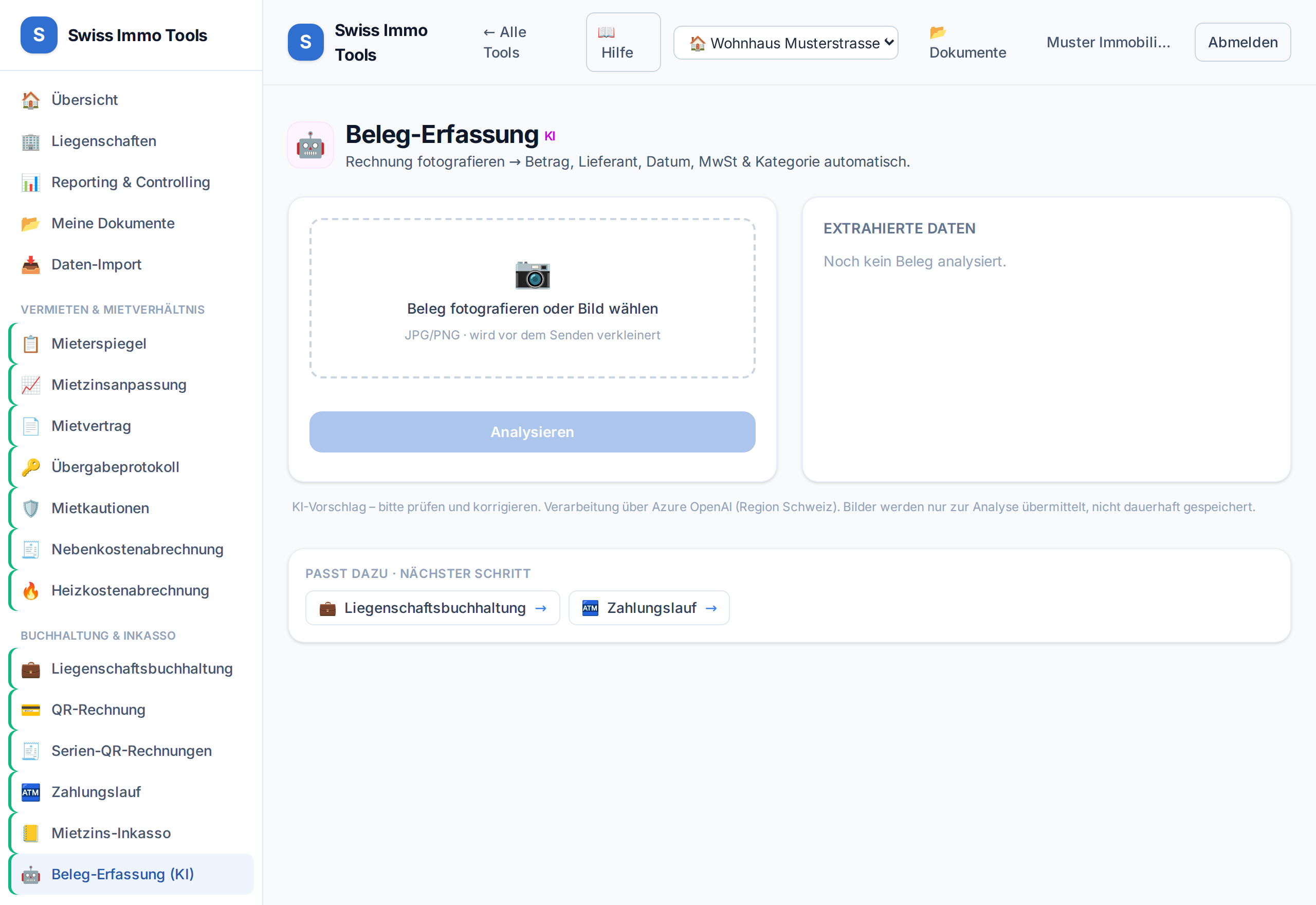
Task: Click the briefcase icon for Liegenschaftsbuchhaltung in sidebar
Action: [x=31, y=669]
